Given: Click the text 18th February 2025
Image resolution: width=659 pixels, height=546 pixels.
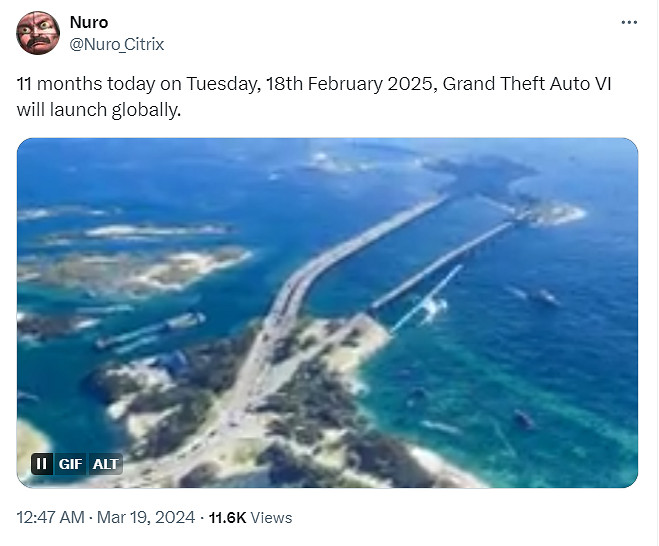Looking at the screenshot, I should pyautogui.click(x=344, y=84).
